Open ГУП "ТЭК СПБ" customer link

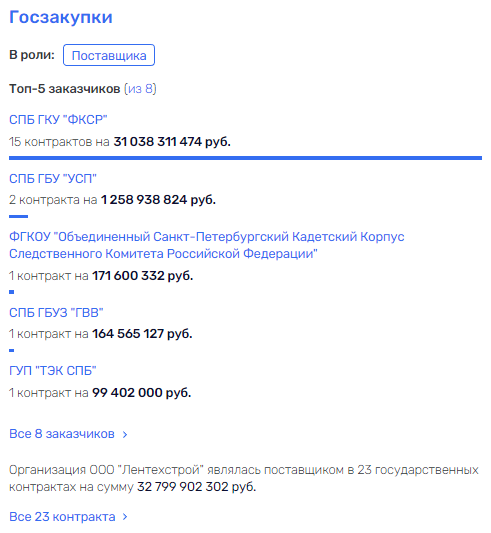tap(53, 371)
